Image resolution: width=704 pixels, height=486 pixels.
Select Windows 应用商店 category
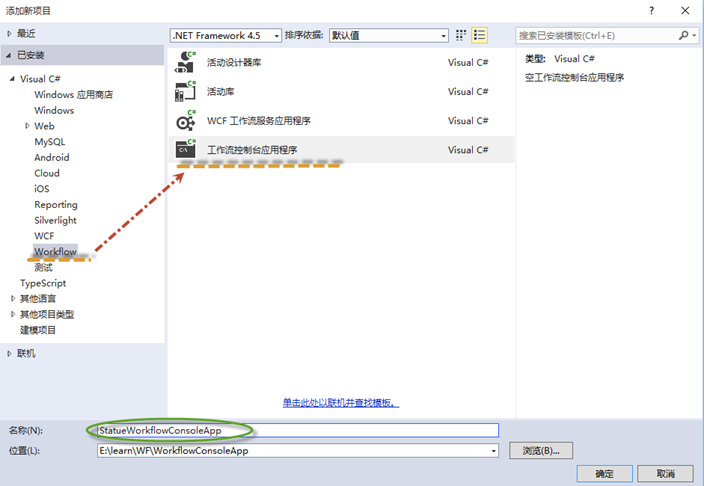tap(74, 95)
